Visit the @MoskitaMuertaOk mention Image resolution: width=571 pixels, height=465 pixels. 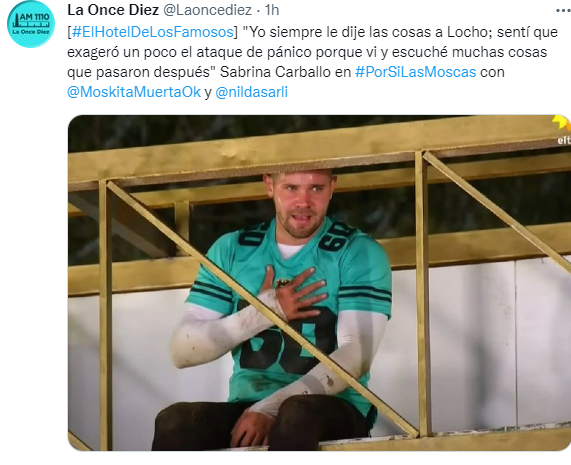point(134,92)
